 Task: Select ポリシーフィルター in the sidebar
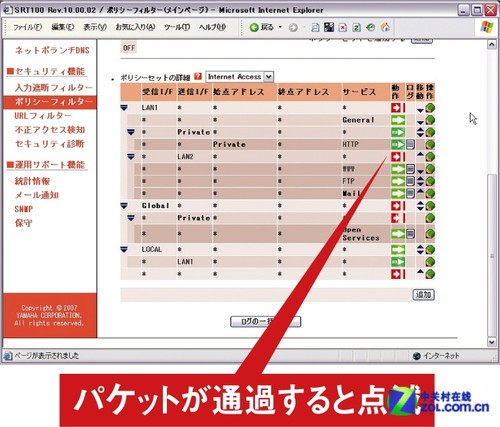(50, 102)
